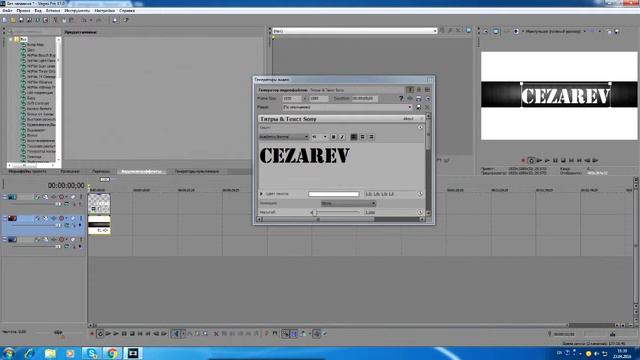Toggle Loop Playback in timeline transport
This screenshot has height=360, width=640.
(100, 334)
